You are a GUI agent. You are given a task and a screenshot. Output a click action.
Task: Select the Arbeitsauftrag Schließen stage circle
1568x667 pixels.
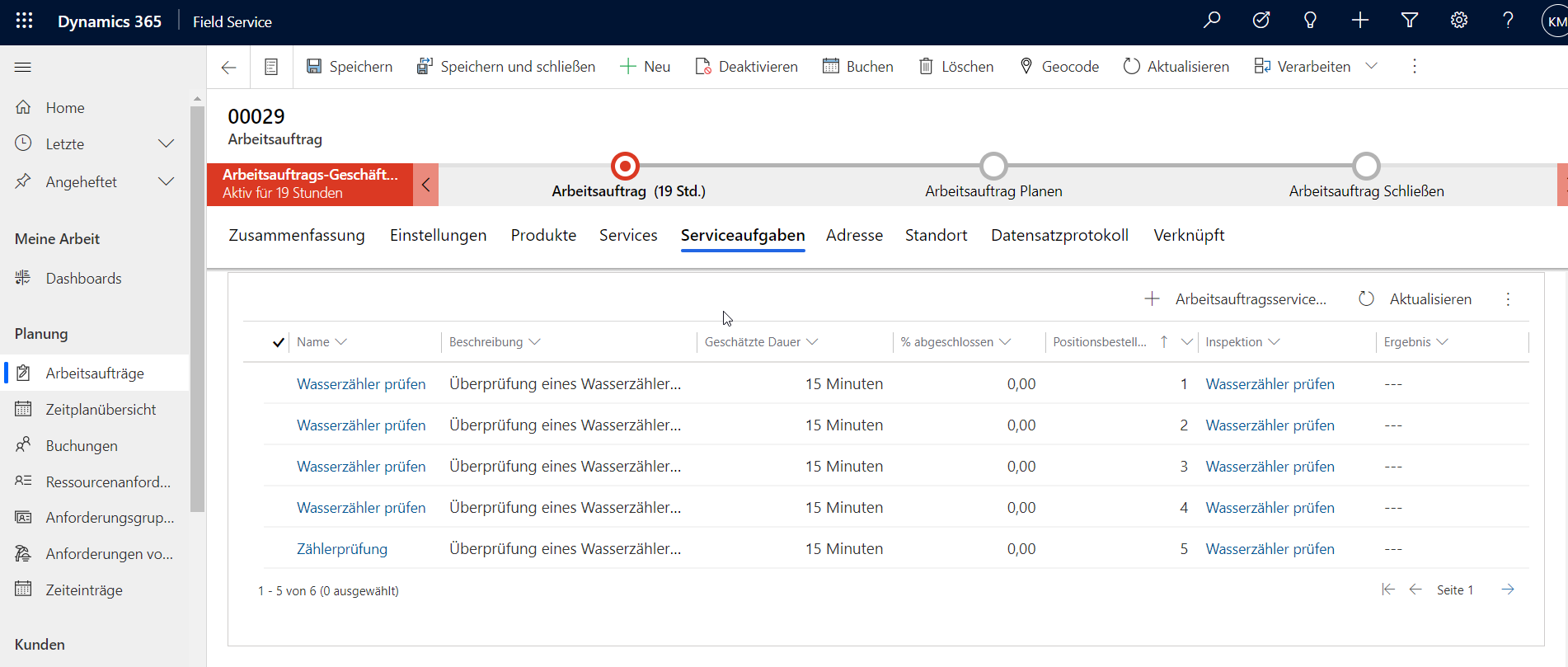click(x=1366, y=167)
